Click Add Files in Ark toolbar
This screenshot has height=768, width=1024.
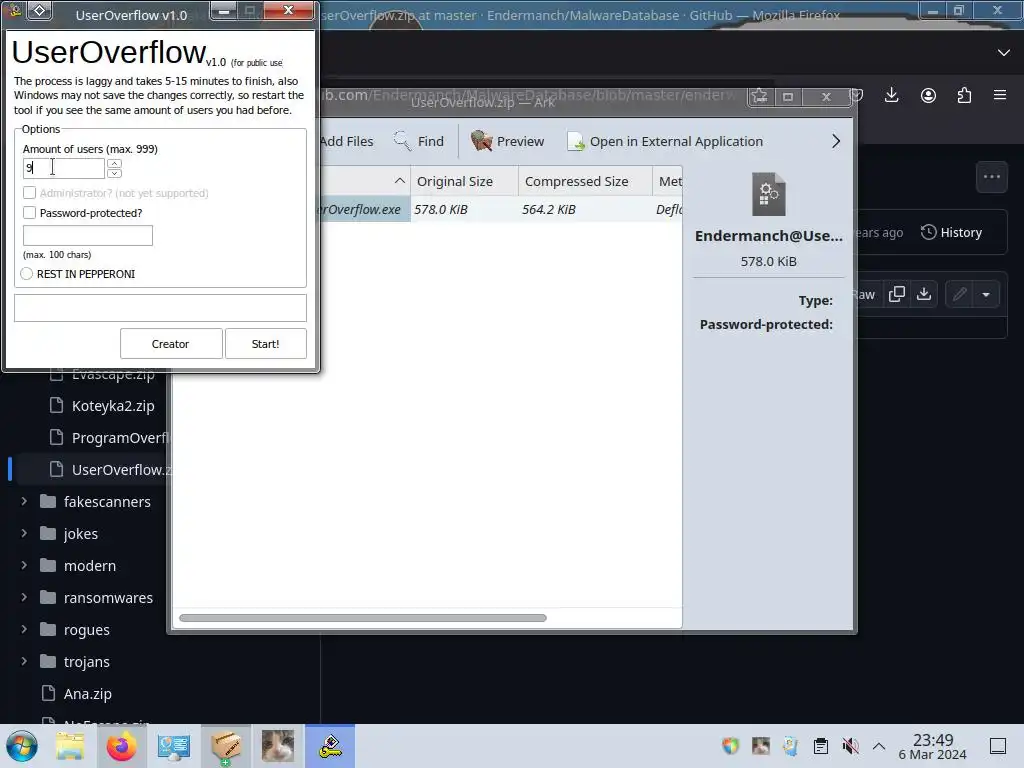coord(347,141)
